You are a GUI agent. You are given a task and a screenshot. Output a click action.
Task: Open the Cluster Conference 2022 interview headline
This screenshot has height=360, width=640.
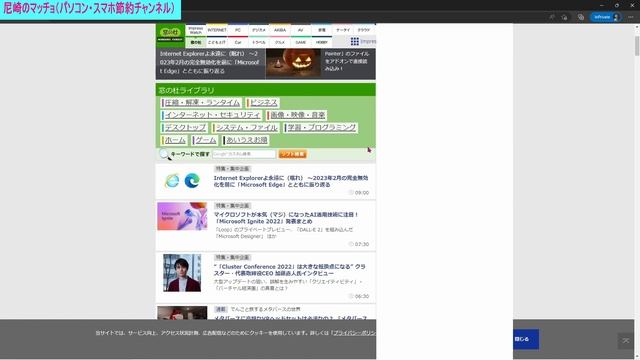(290, 269)
